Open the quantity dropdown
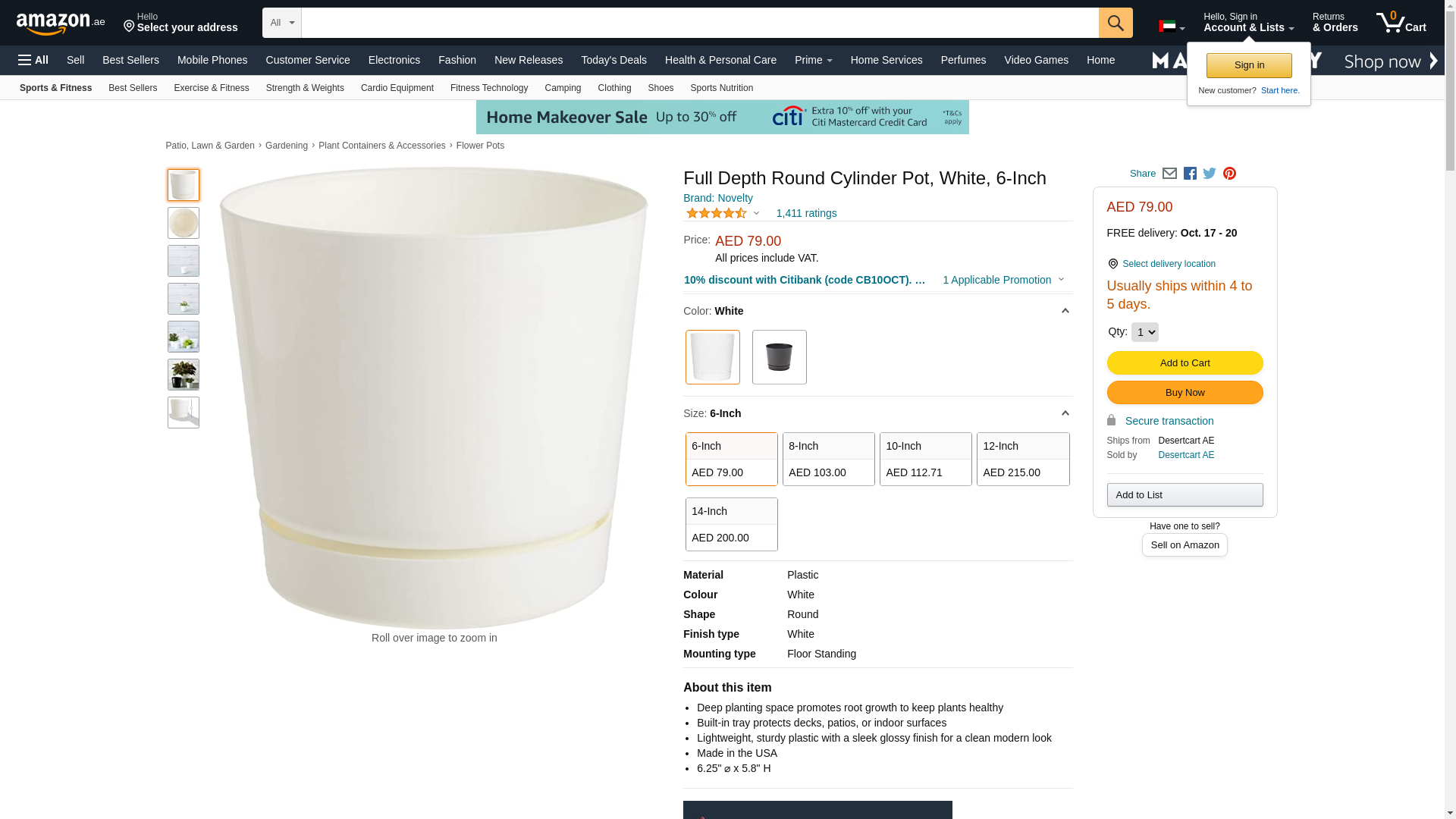 [1144, 332]
